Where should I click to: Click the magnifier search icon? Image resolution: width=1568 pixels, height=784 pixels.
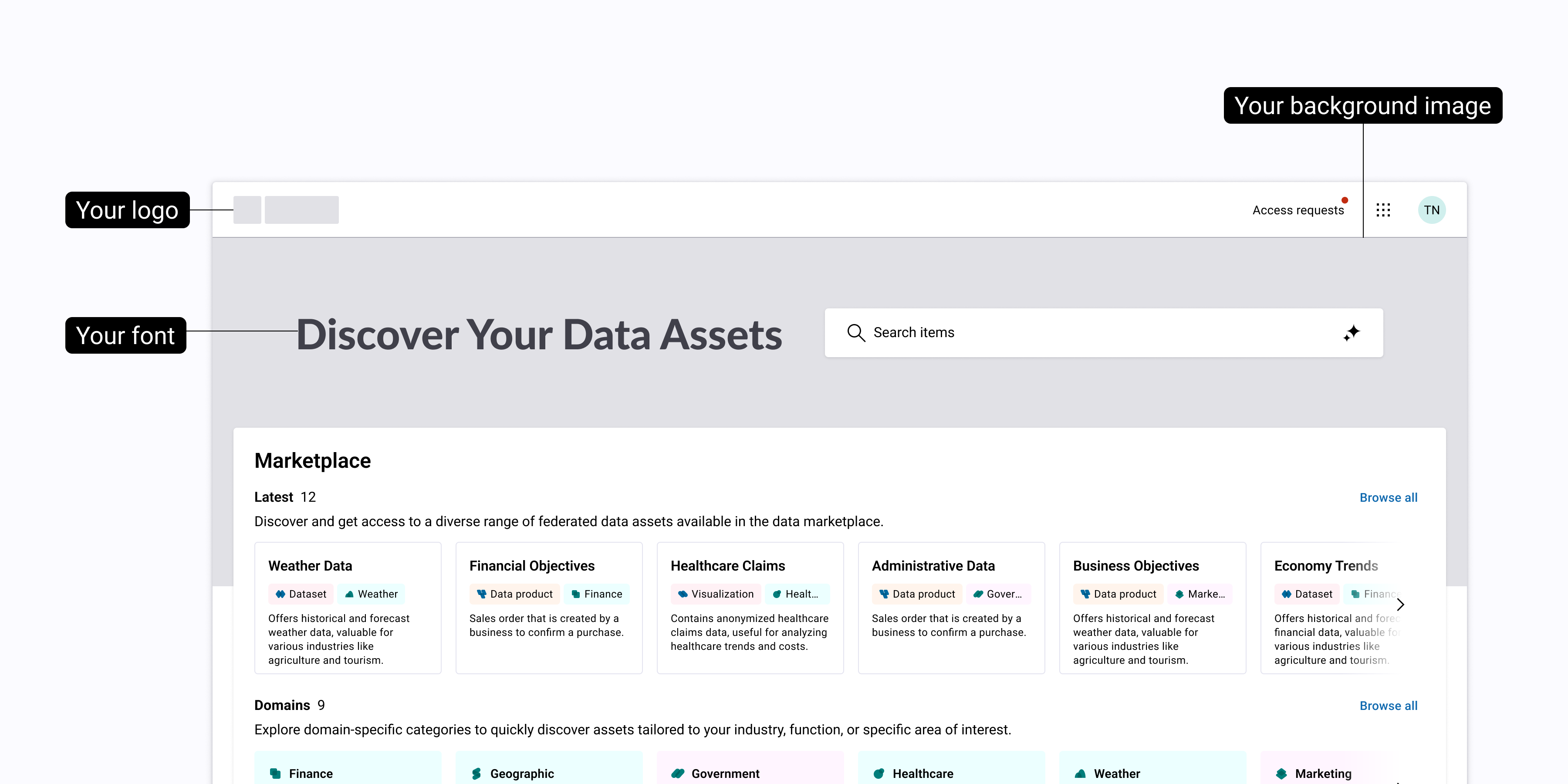pos(856,332)
